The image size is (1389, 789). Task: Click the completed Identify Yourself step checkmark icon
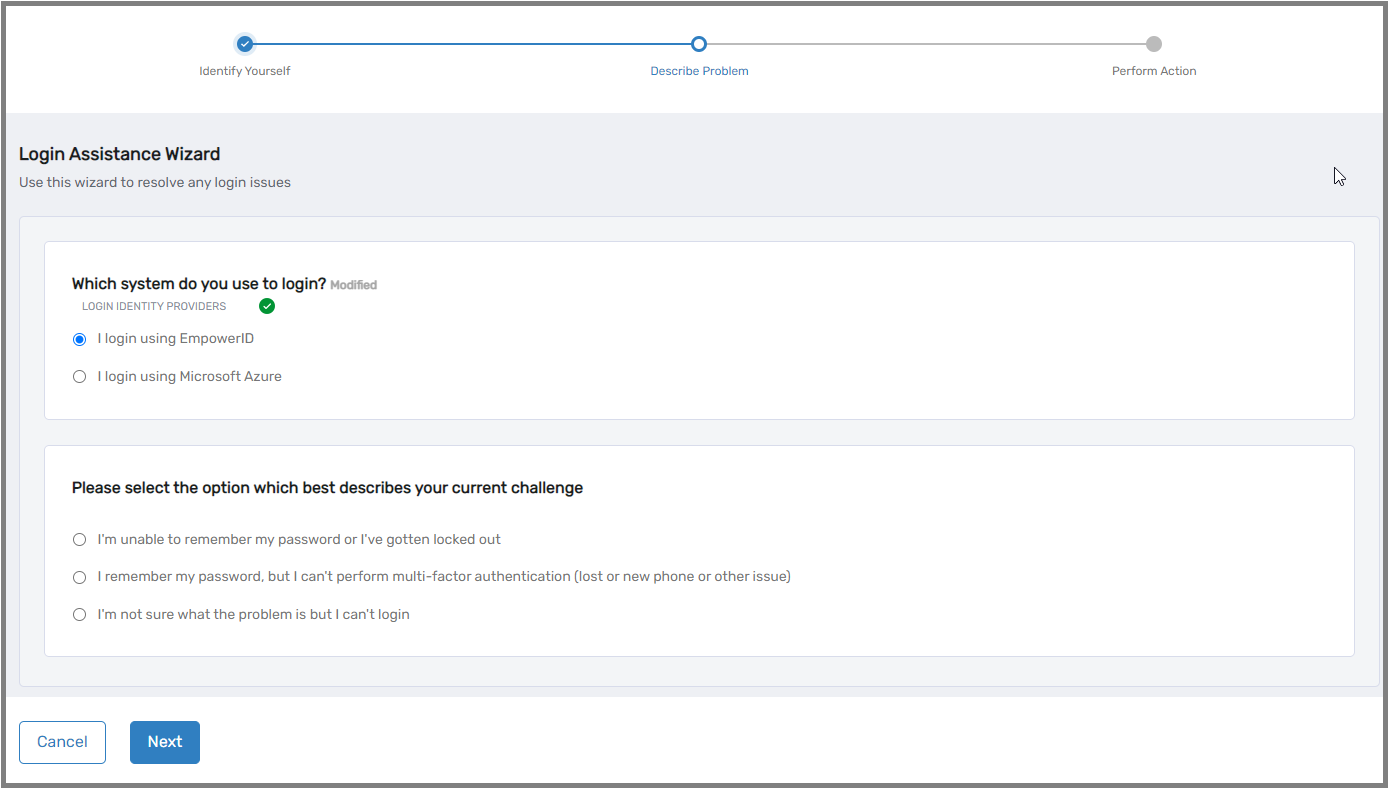245,44
